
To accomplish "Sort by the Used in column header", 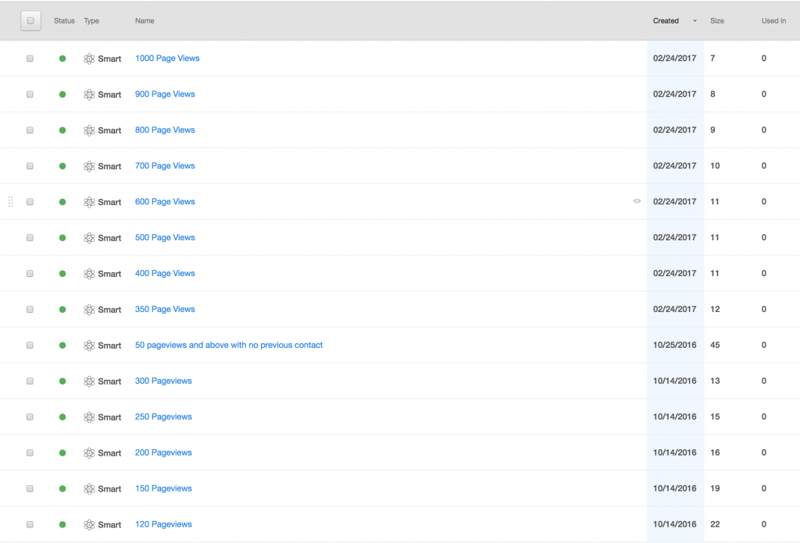I will [x=773, y=21].
